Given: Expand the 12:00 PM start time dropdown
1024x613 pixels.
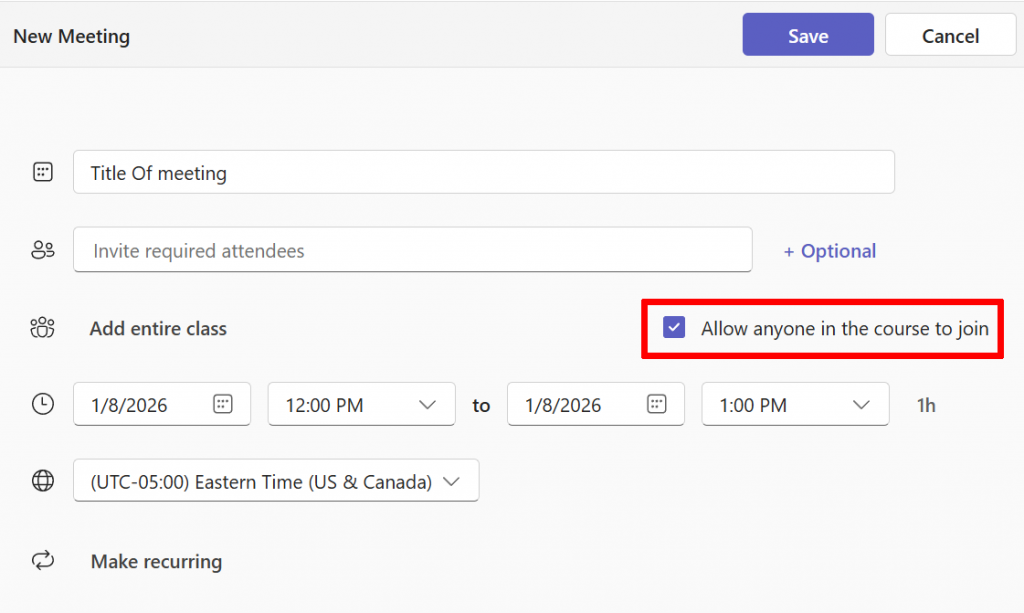Looking at the screenshot, I should [x=427, y=404].
